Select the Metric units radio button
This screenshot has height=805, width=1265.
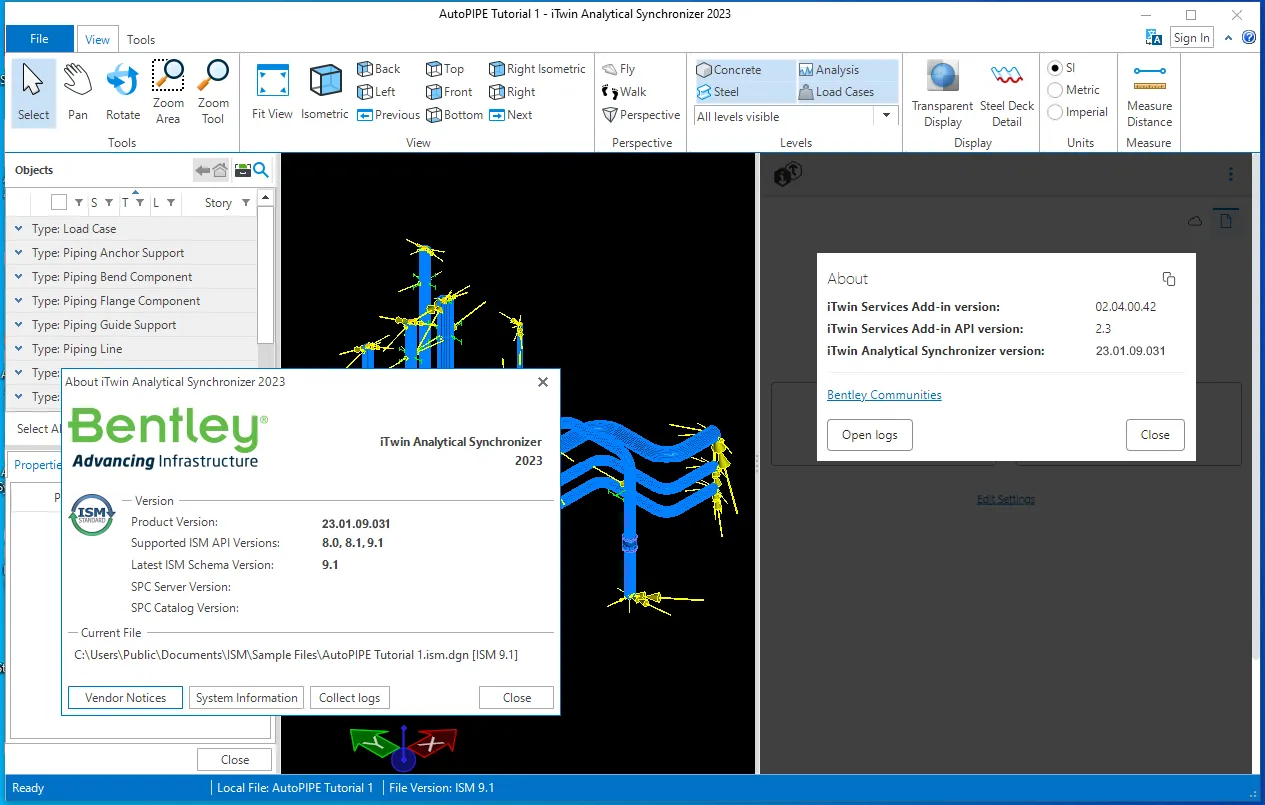(1055, 90)
